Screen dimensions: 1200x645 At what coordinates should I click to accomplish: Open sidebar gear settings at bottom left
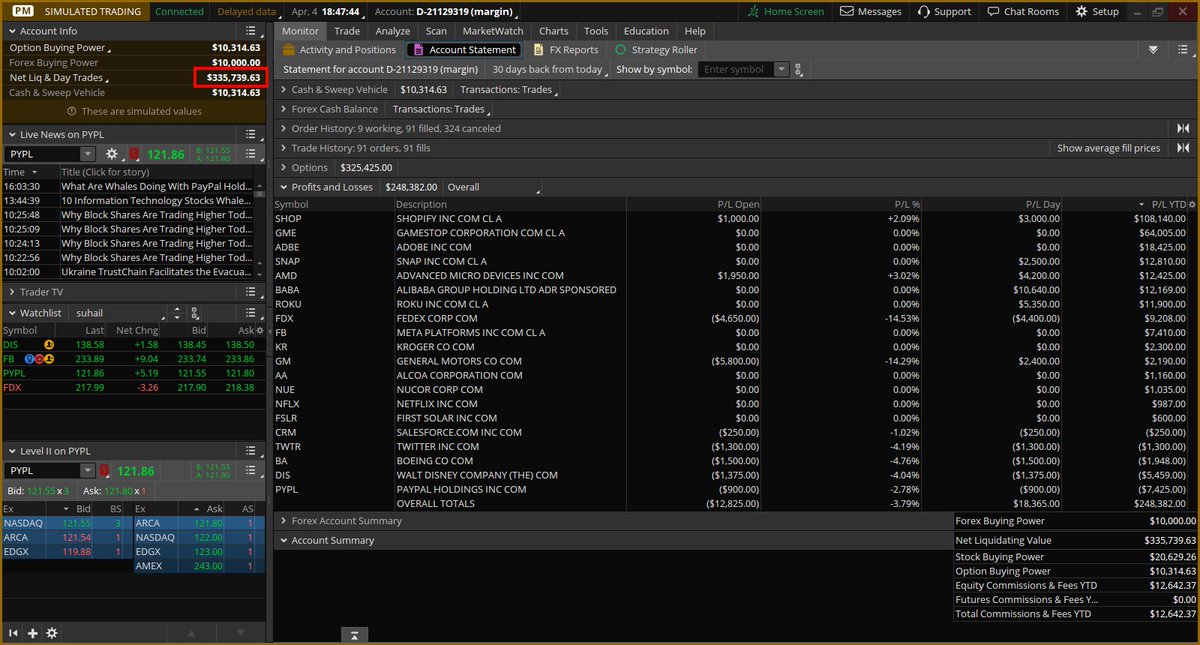pos(52,633)
